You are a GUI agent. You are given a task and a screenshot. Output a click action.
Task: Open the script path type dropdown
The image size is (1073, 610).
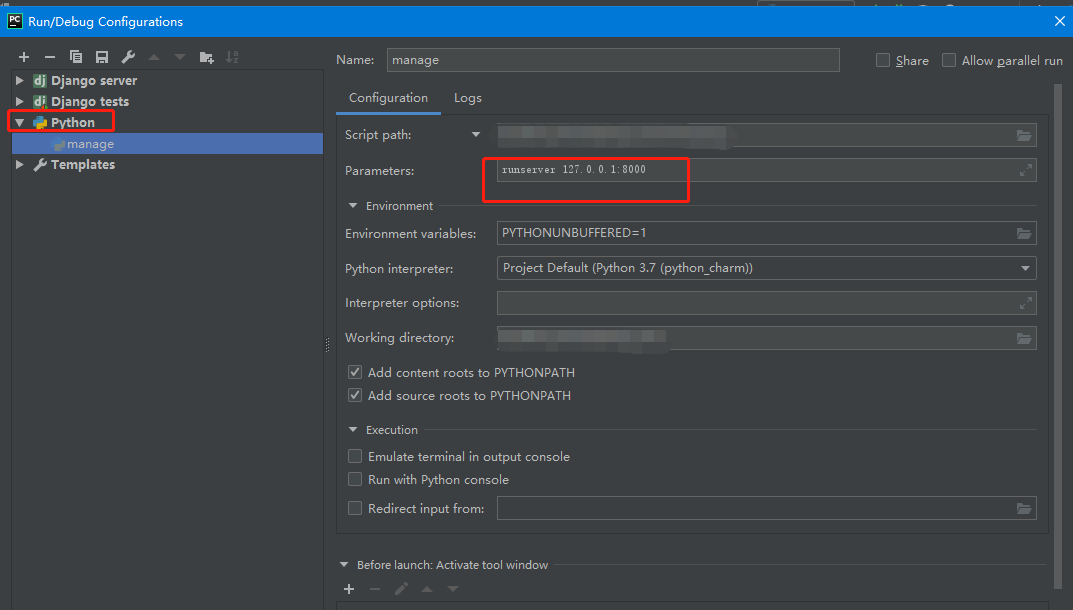(x=477, y=134)
